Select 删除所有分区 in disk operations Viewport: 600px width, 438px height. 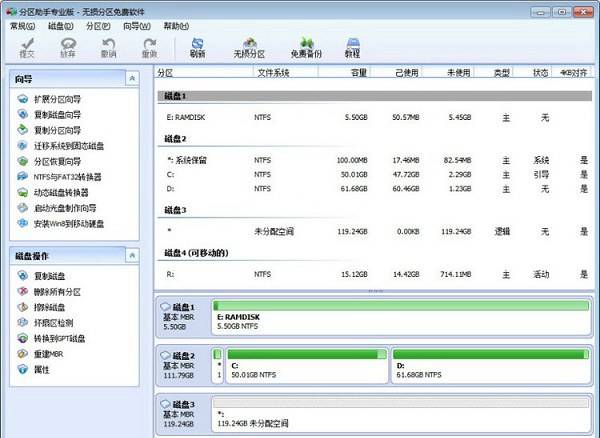(57, 292)
